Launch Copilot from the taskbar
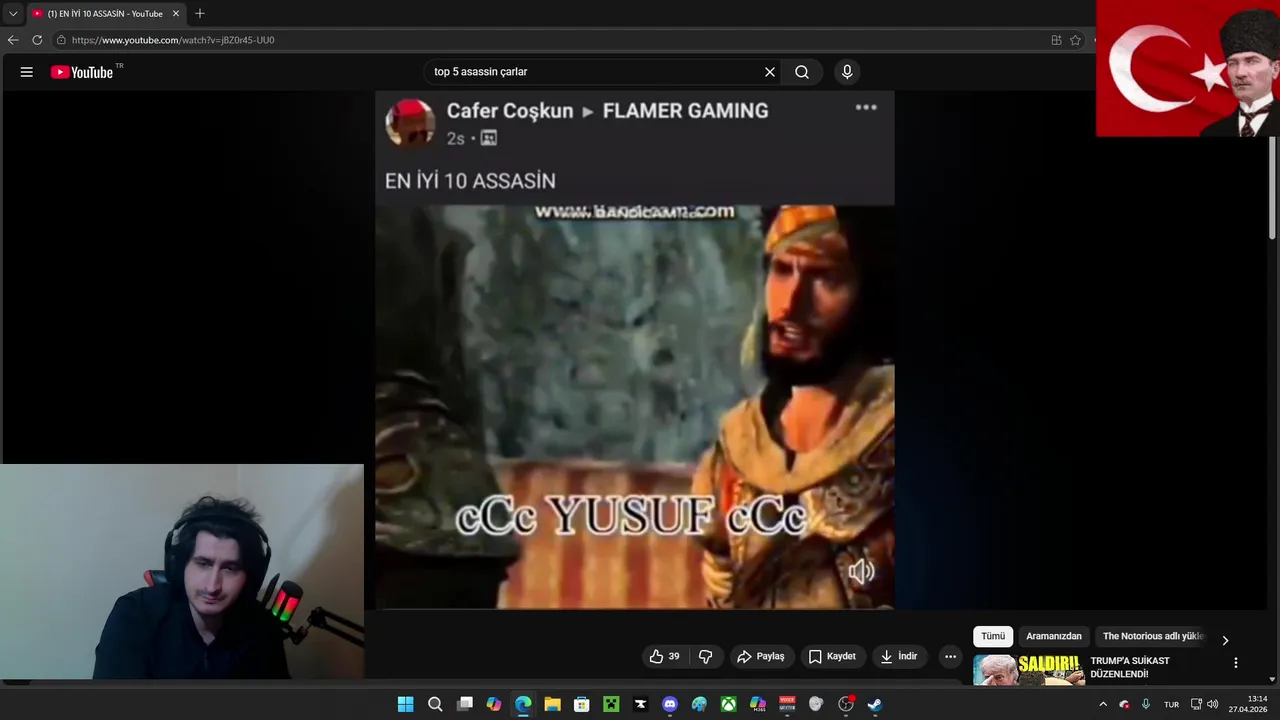The image size is (1280, 720). click(494, 705)
